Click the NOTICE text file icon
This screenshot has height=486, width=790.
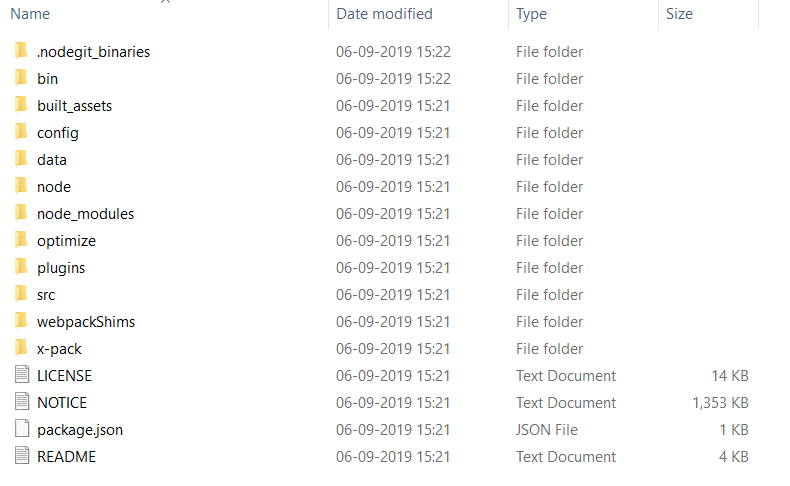tap(22, 402)
